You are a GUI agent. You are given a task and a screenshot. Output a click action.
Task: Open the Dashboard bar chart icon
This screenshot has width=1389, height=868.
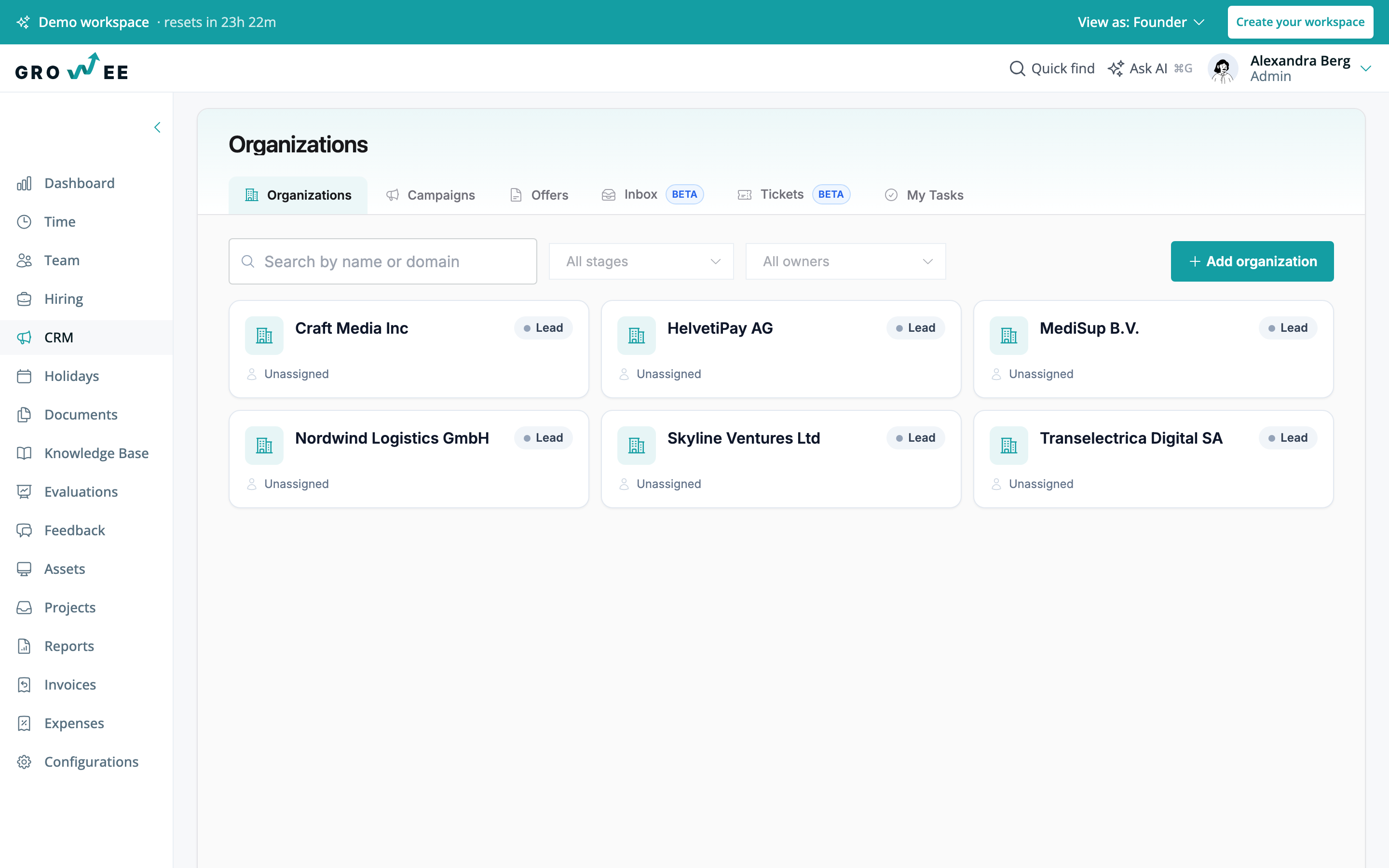(x=24, y=183)
